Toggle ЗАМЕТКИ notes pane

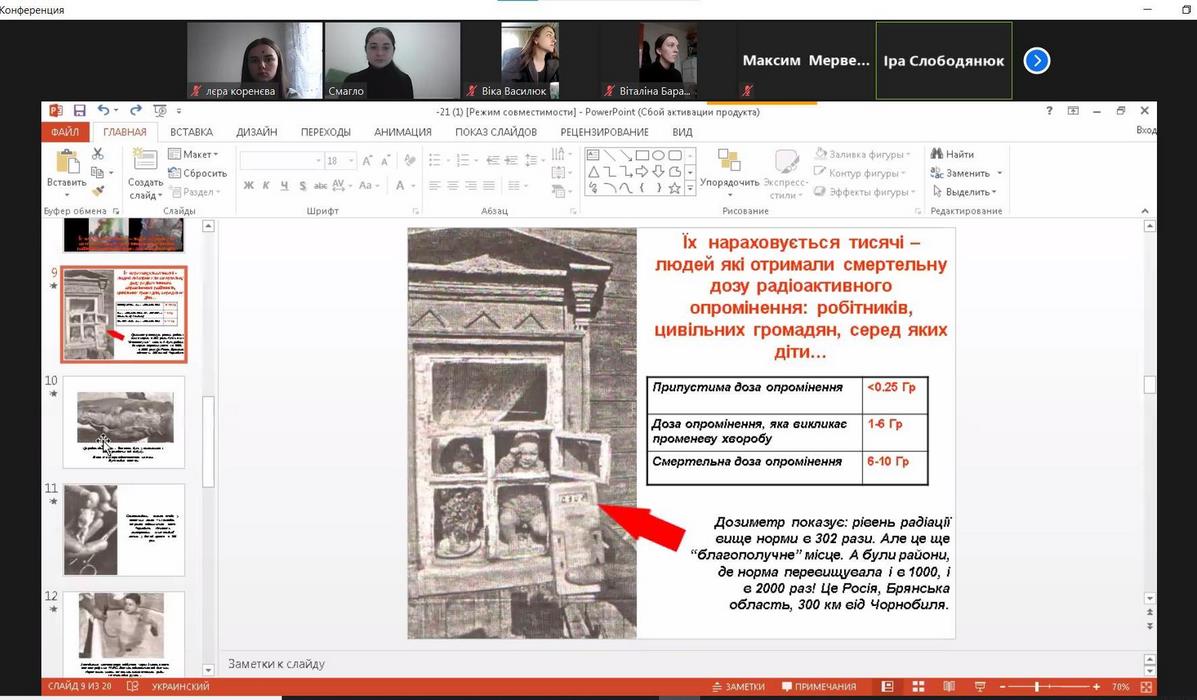pyautogui.click(x=738, y=687)
